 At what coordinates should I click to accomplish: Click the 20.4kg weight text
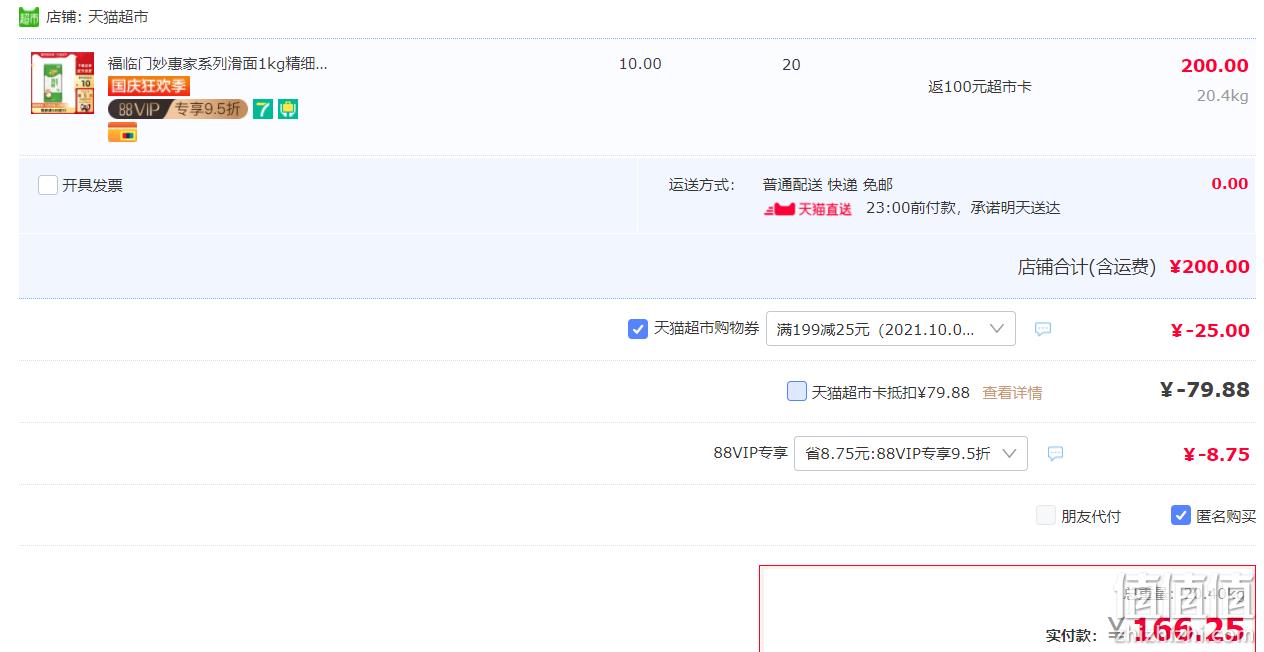coord(1223,96)
